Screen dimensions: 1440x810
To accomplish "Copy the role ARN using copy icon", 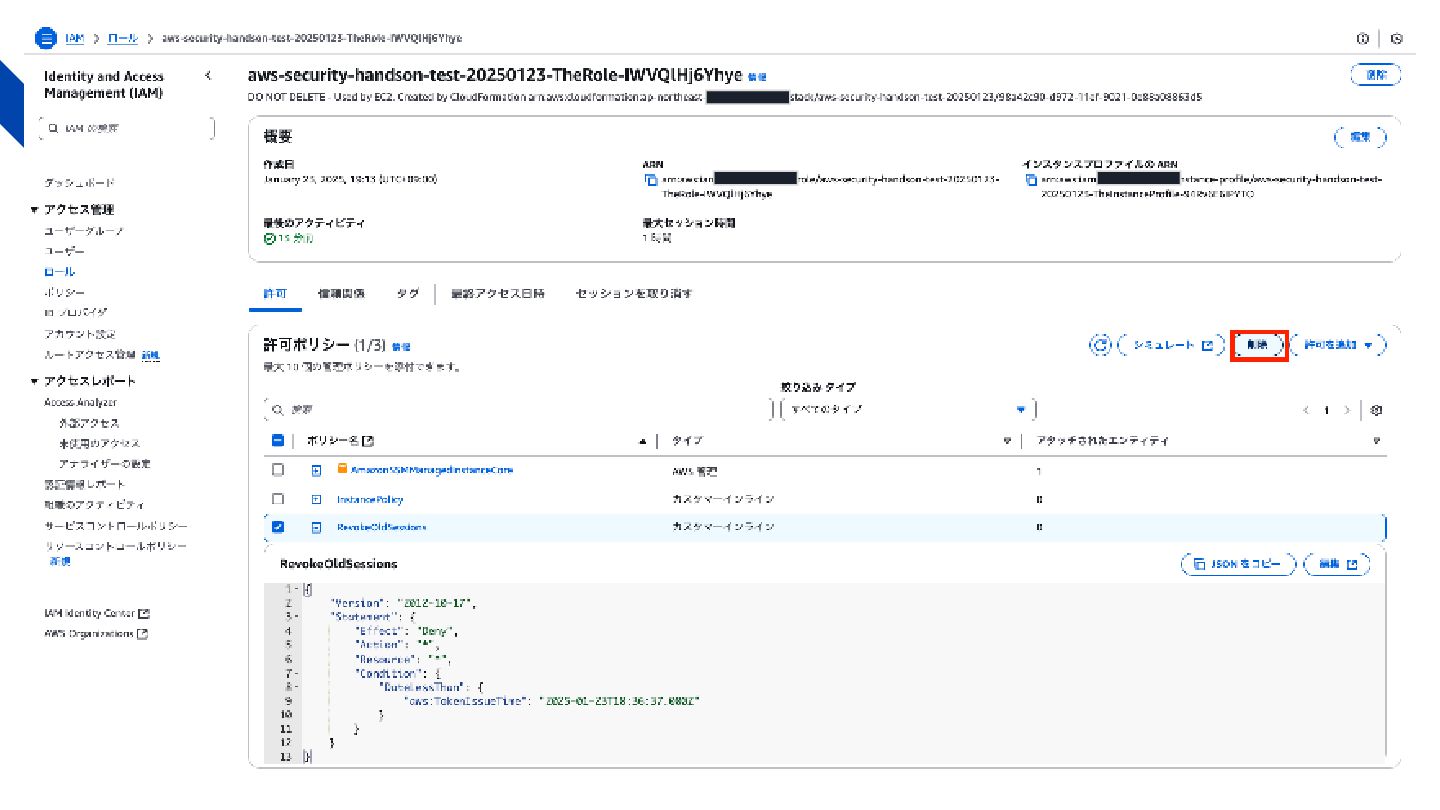I will coord(649,180).
